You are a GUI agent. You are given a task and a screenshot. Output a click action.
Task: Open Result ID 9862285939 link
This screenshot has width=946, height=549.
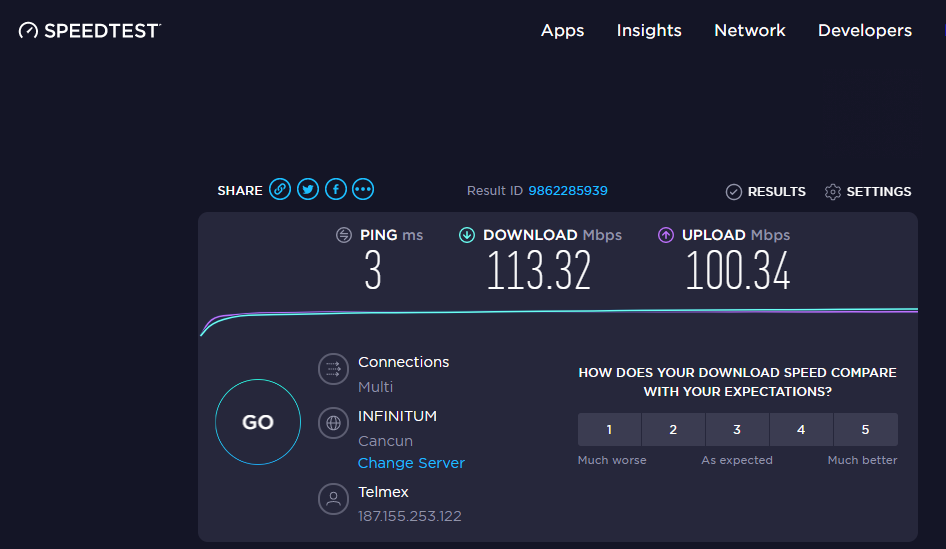click(567, 191)
